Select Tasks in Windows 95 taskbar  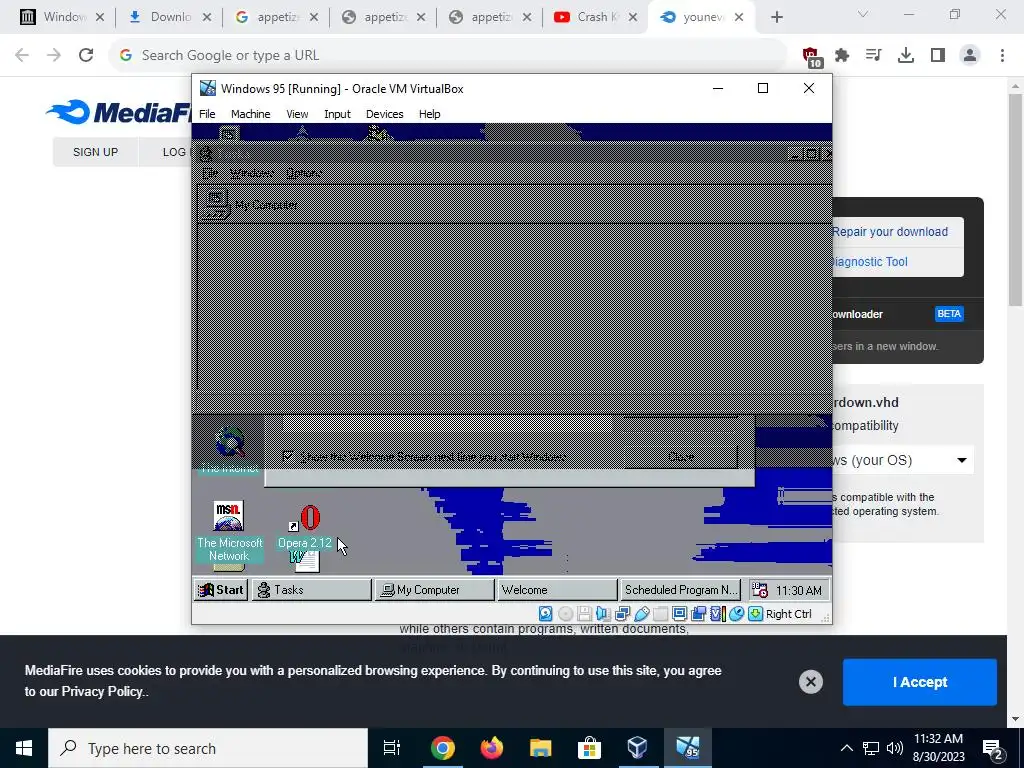[x=312, y=590]
